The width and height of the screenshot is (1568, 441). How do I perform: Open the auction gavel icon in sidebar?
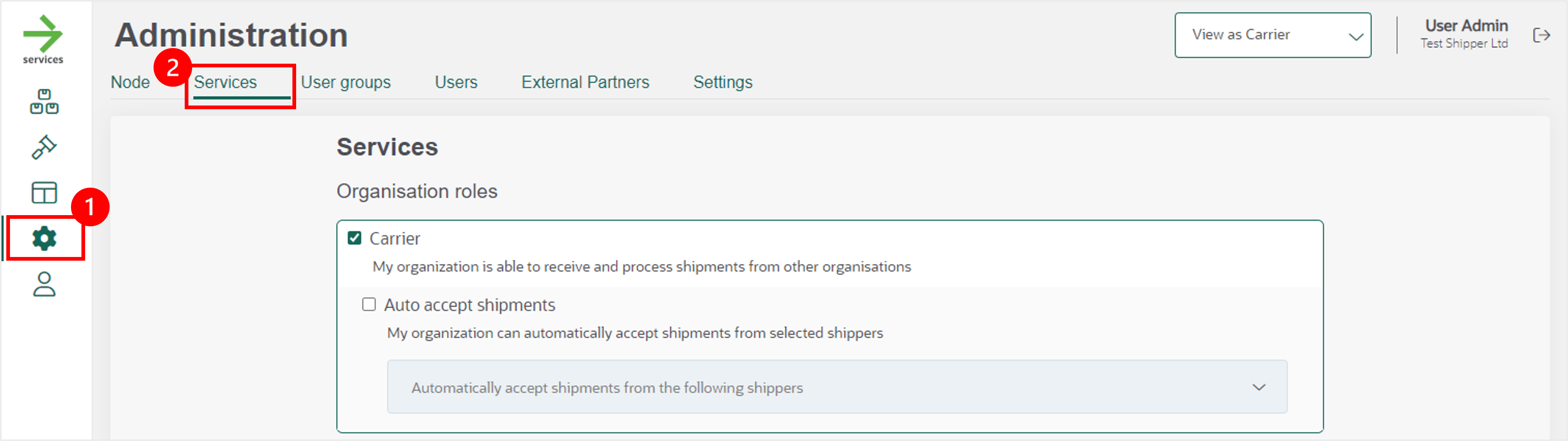[44, 147]
